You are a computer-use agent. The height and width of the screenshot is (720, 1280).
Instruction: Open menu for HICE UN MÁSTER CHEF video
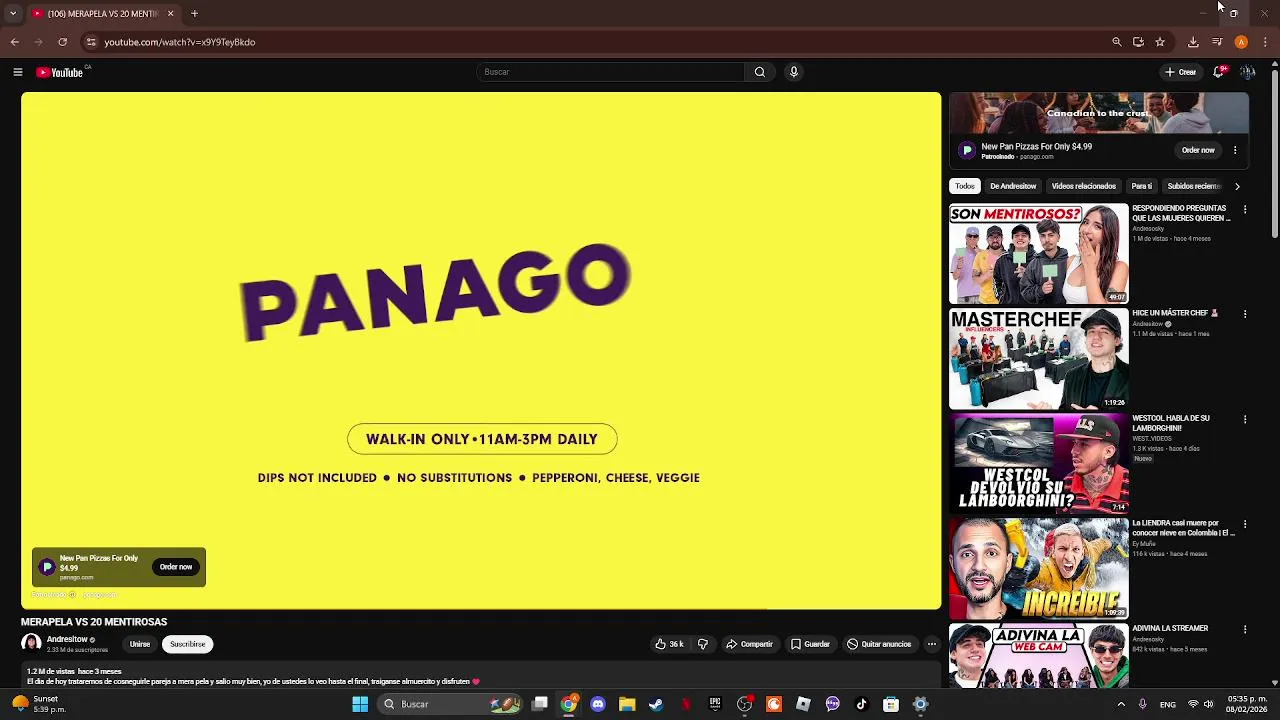click(x=1245, y=314)
